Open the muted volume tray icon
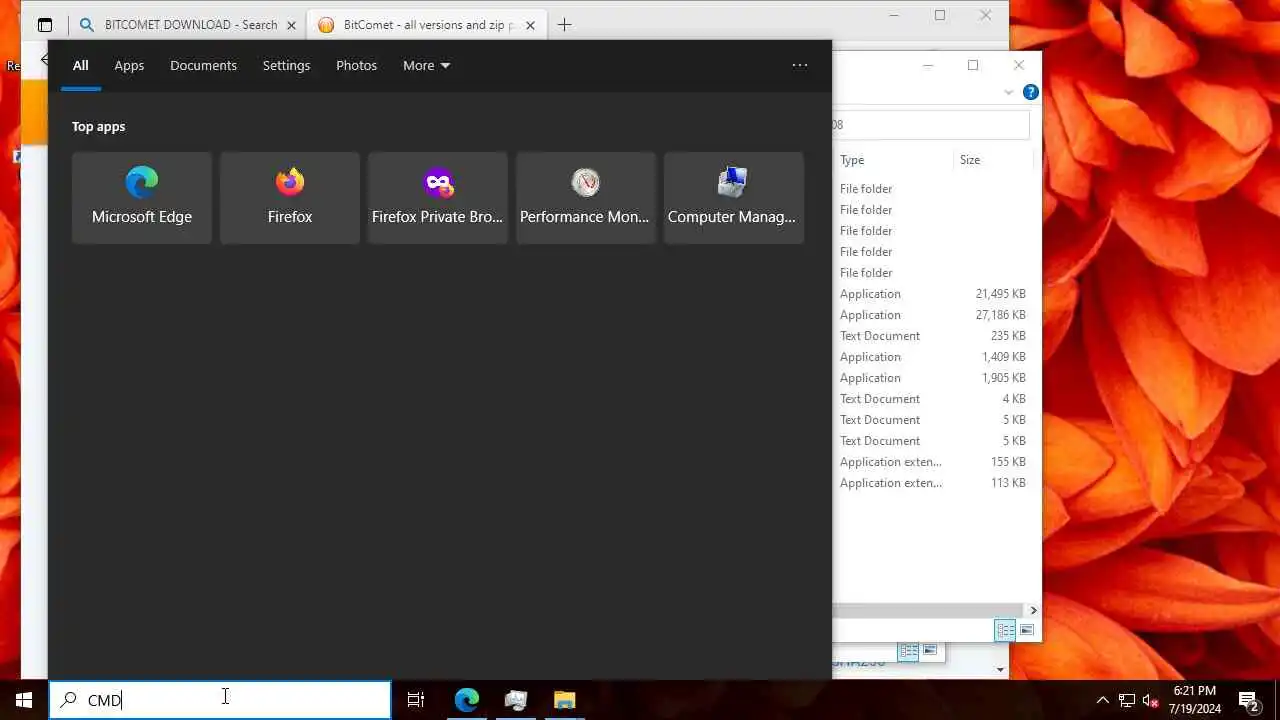1280x720 pixels. click(x=1151, y=700)
